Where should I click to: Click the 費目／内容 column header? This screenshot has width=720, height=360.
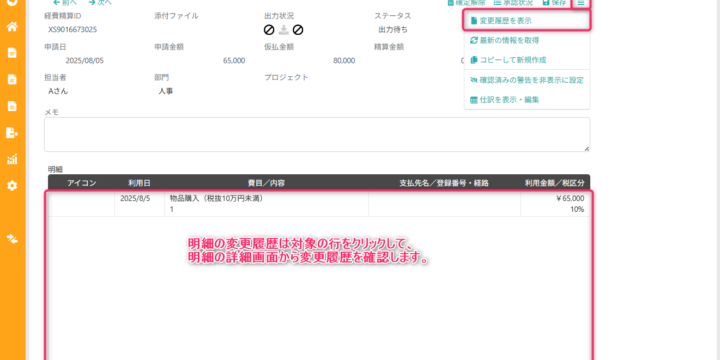(x=266, y=183)
